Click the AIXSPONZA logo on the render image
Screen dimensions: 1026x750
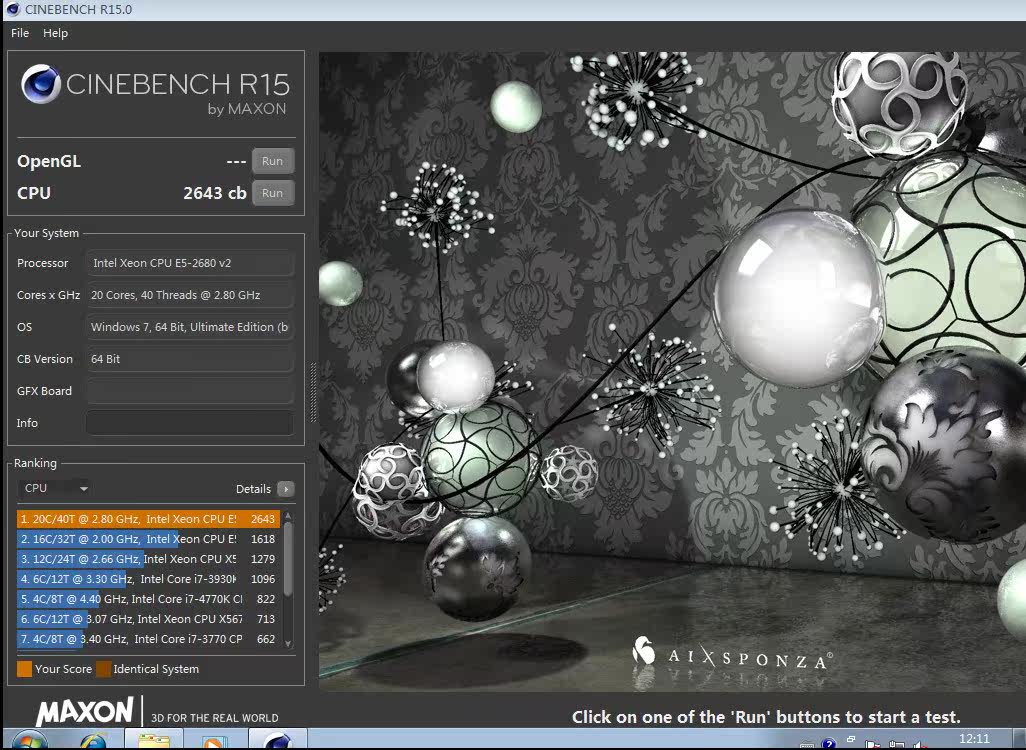732,656
